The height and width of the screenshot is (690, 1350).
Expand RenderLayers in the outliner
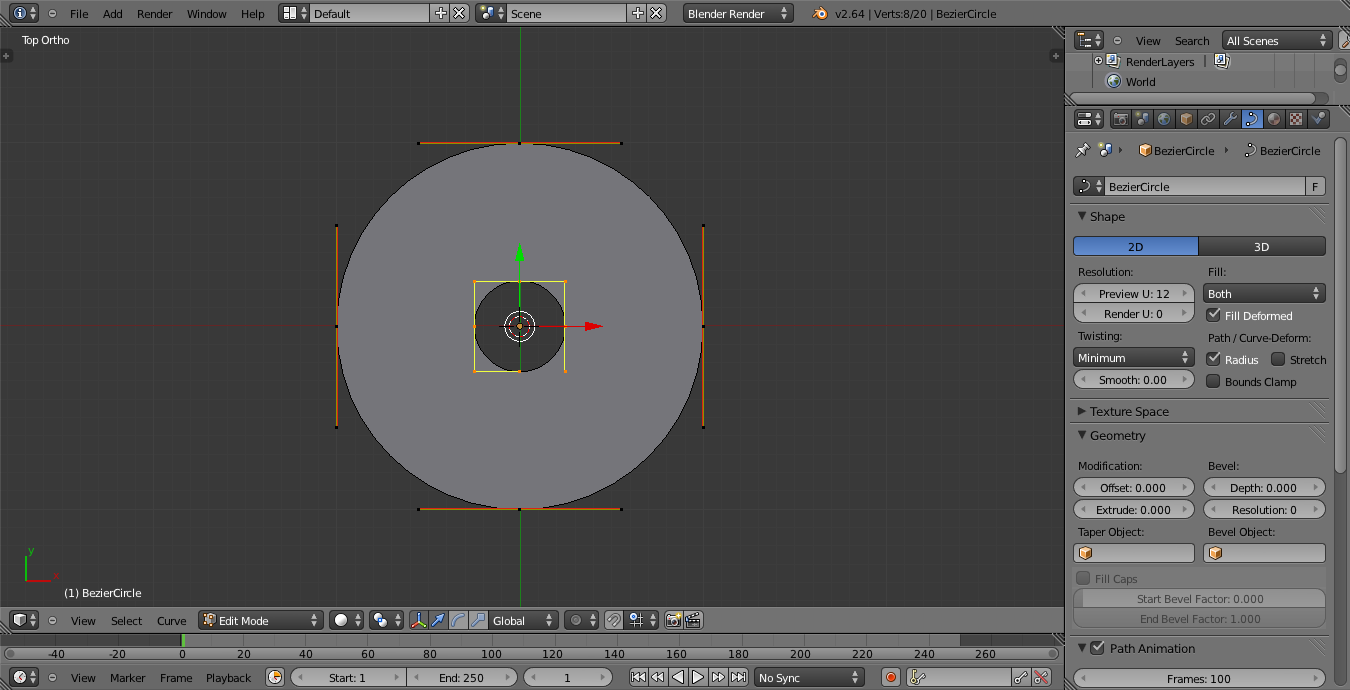pos(1098,61)
